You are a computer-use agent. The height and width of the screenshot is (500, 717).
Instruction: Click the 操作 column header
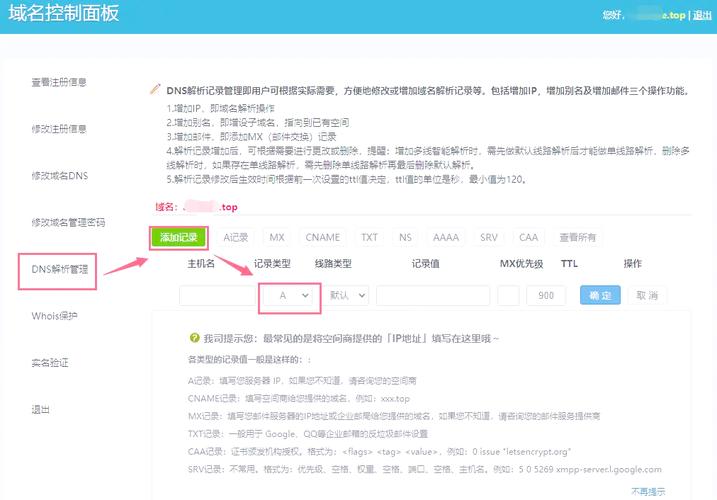632,263
